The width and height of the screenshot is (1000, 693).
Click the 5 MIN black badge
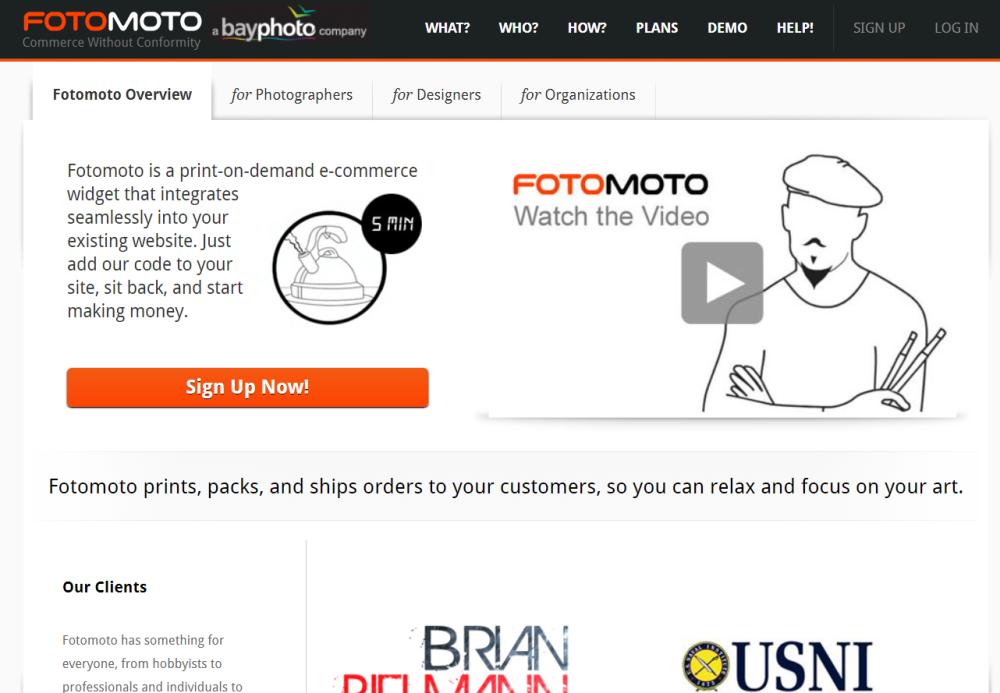pyautogui.click(x=392, y=224)
